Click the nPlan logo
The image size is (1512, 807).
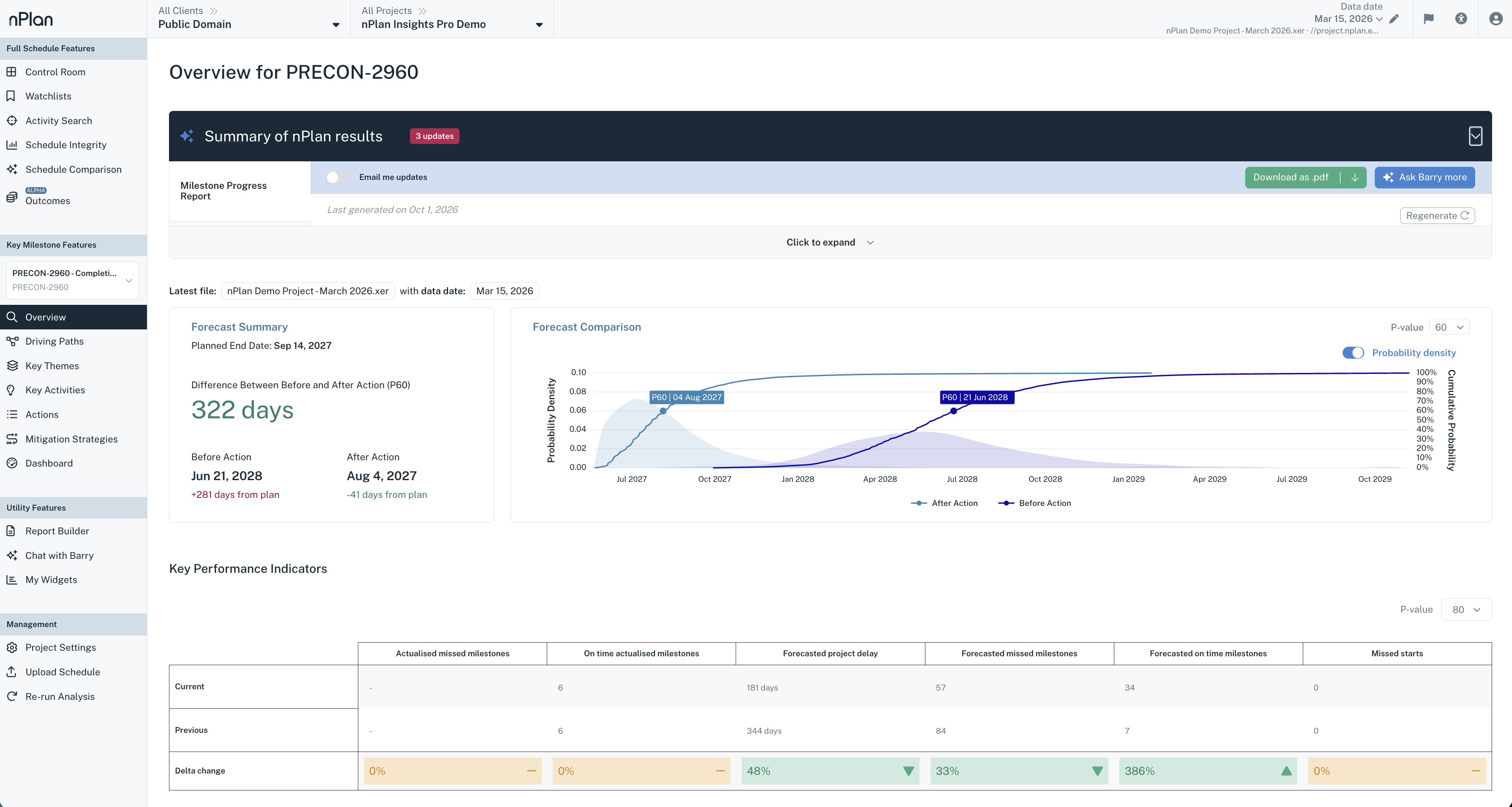(x=30, y=19)
